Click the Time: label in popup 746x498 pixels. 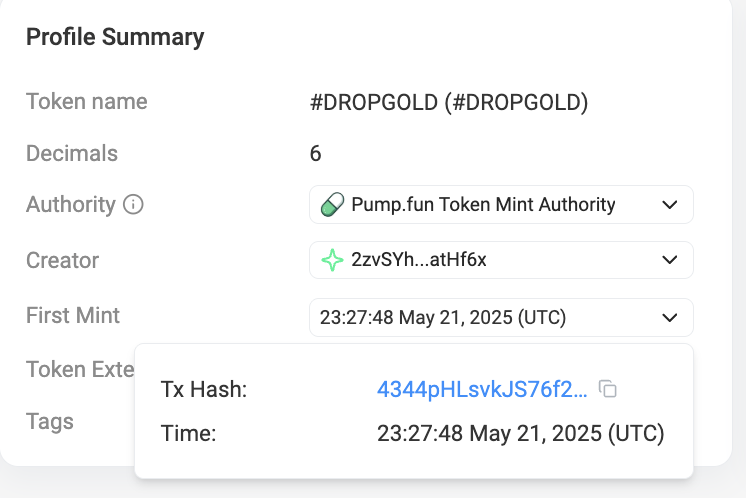click(x=188, y=433)
